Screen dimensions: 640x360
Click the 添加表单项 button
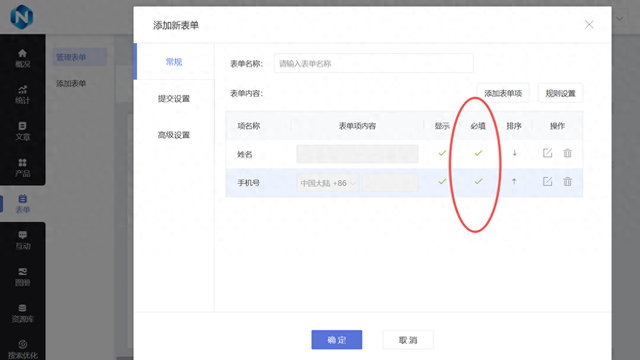pos(503,93)
